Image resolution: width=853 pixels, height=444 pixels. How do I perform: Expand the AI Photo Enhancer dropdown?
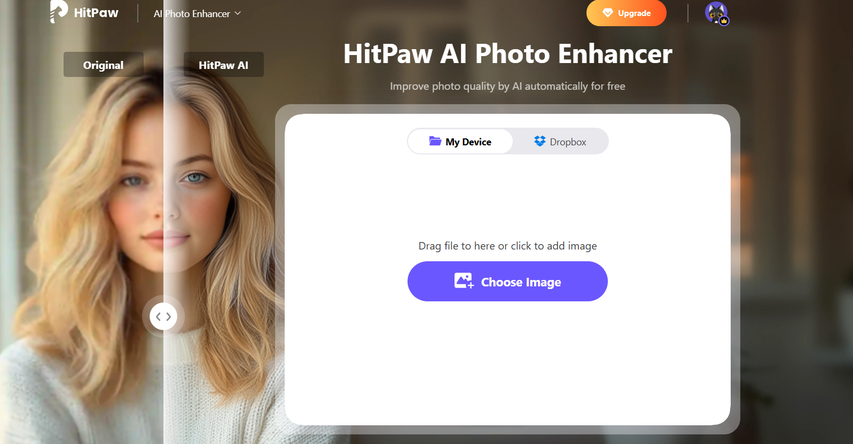click(x=197, y=14)
